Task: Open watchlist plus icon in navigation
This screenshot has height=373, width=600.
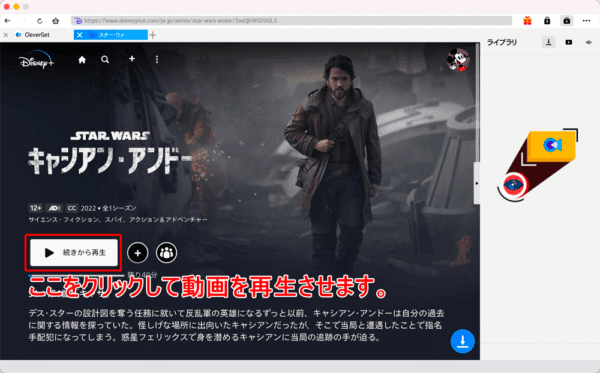Action: 132,59
